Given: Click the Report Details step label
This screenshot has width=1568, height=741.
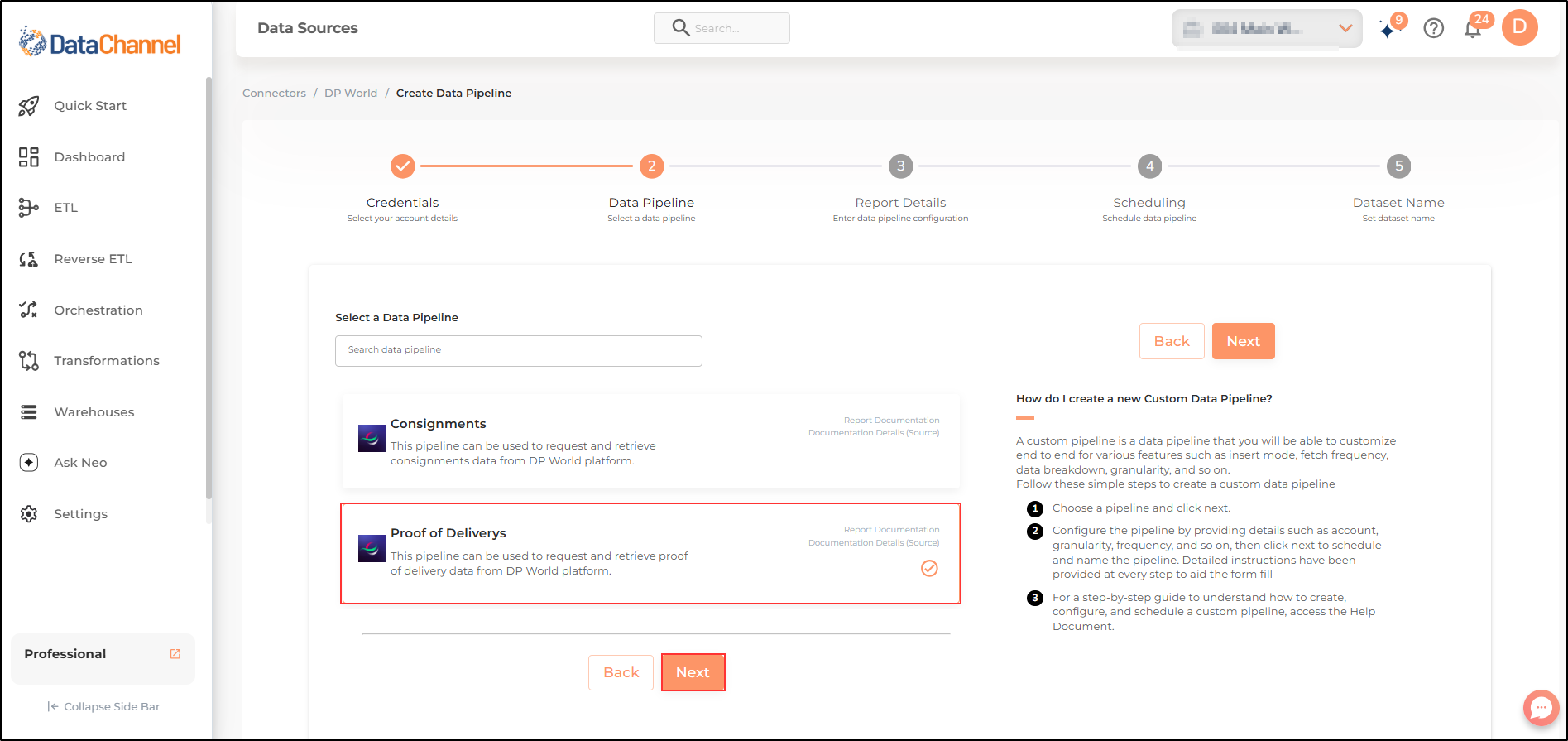Looking at the screenshot, I should [900, 203].
